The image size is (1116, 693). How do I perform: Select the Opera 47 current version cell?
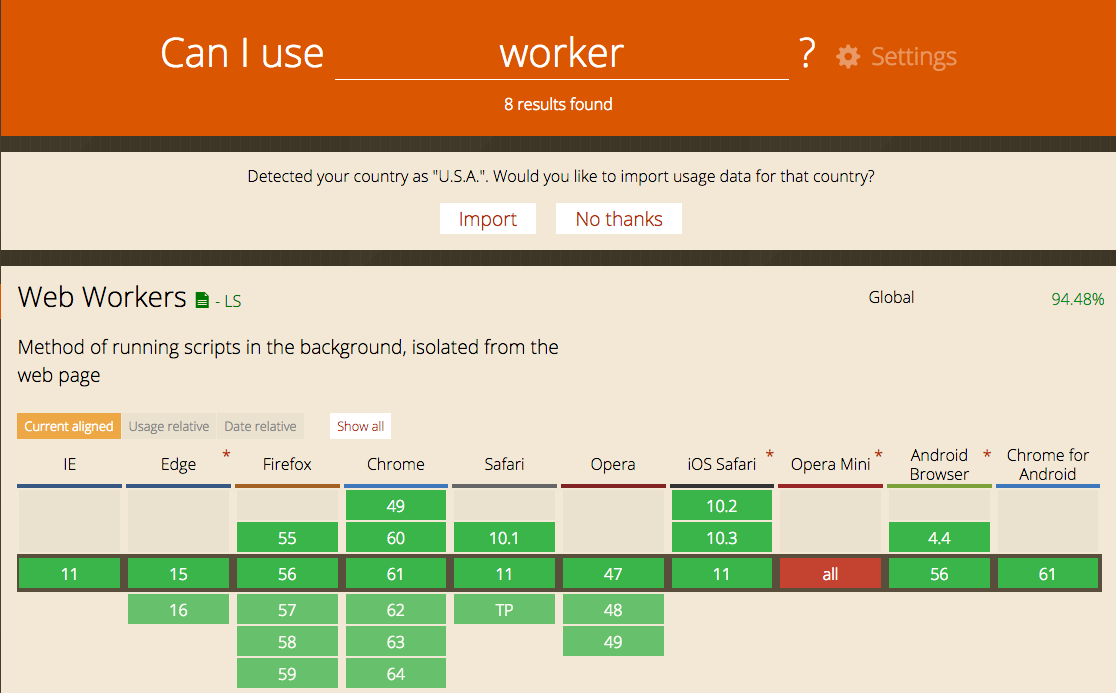coord(613,573)
